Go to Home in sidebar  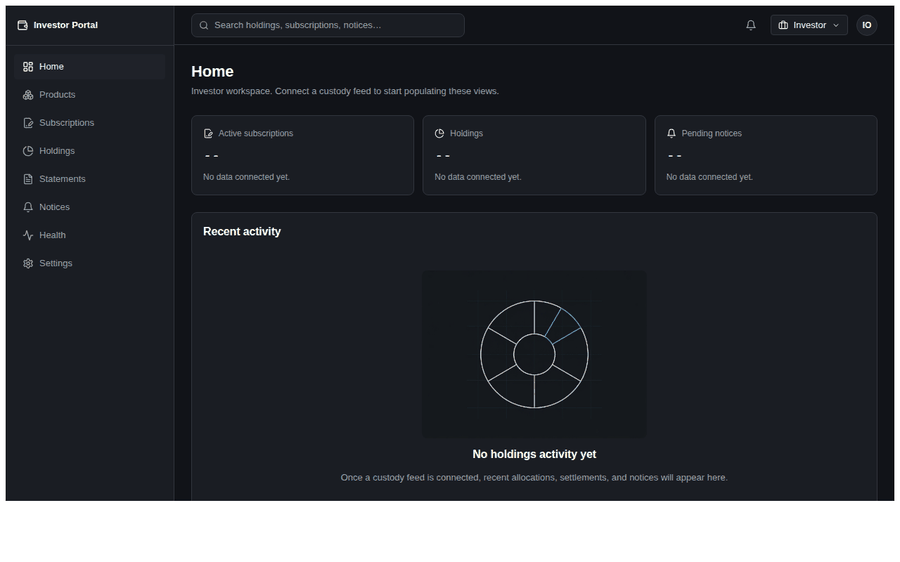(x=90, y=67)
